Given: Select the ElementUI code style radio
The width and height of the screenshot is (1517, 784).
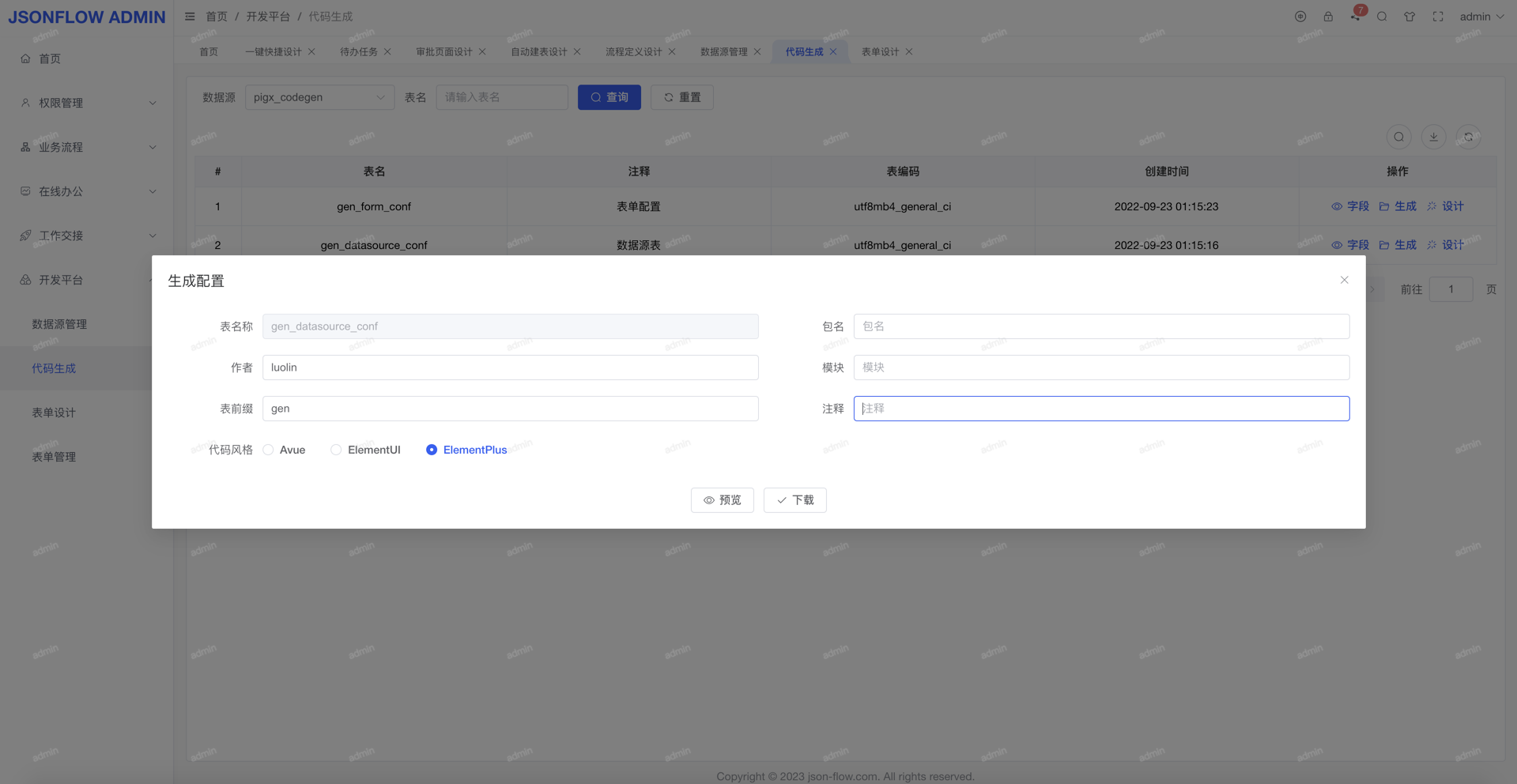Looking at the screenshot, I should point(337,450).
